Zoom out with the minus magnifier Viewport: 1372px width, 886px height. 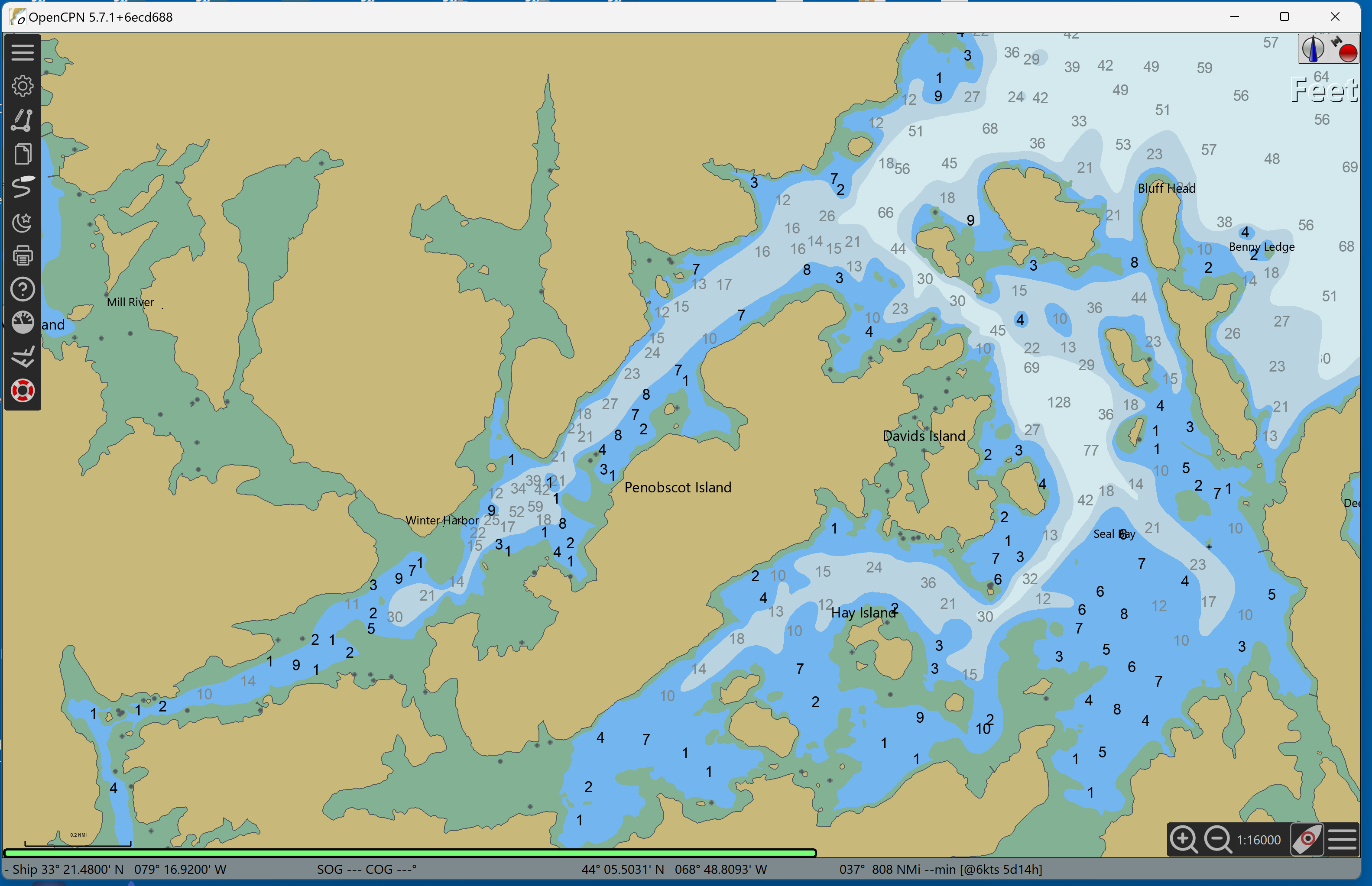click(1217, 839)
